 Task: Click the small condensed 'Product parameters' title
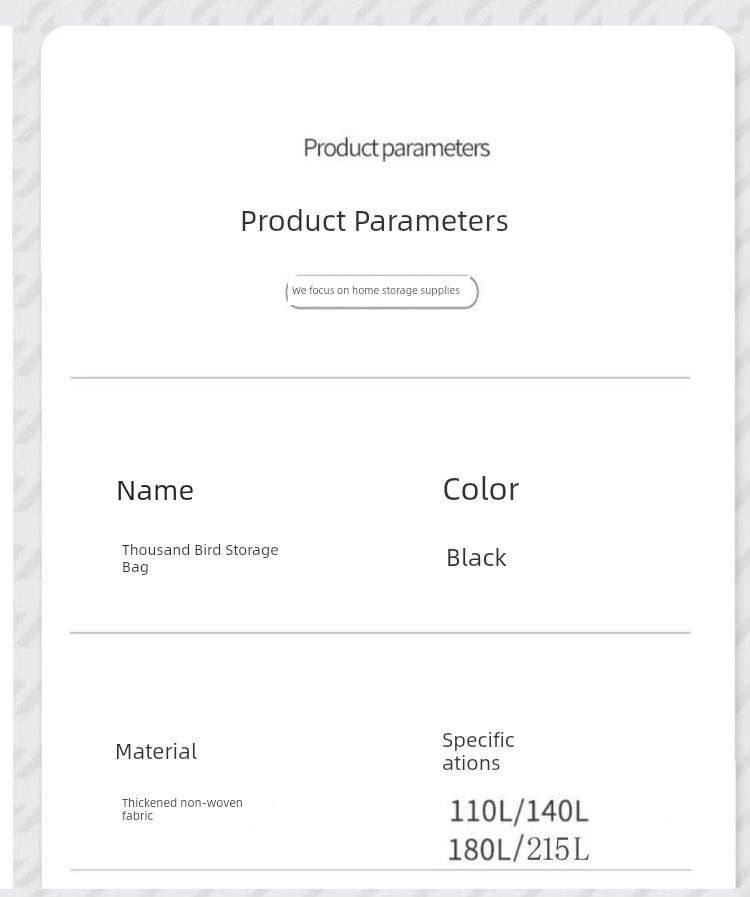coord(396,148)
